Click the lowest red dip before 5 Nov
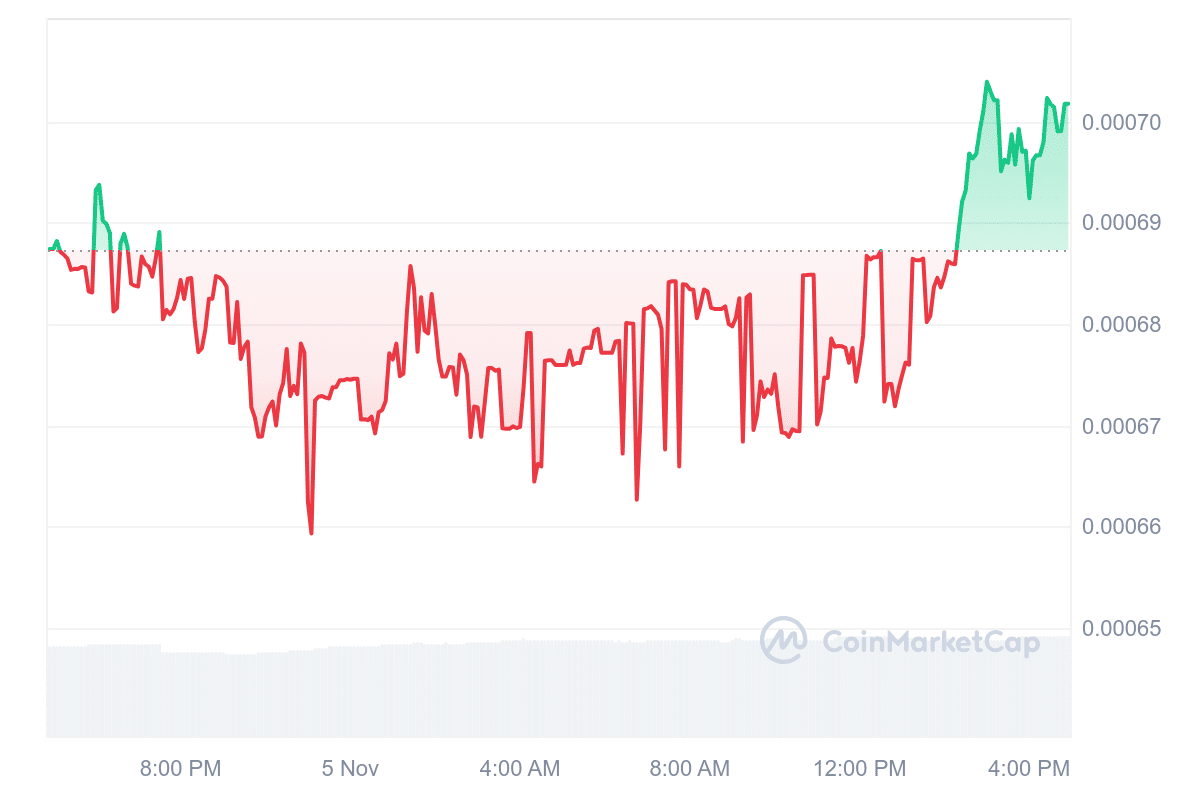1200x800 pixels. [311, 533]
